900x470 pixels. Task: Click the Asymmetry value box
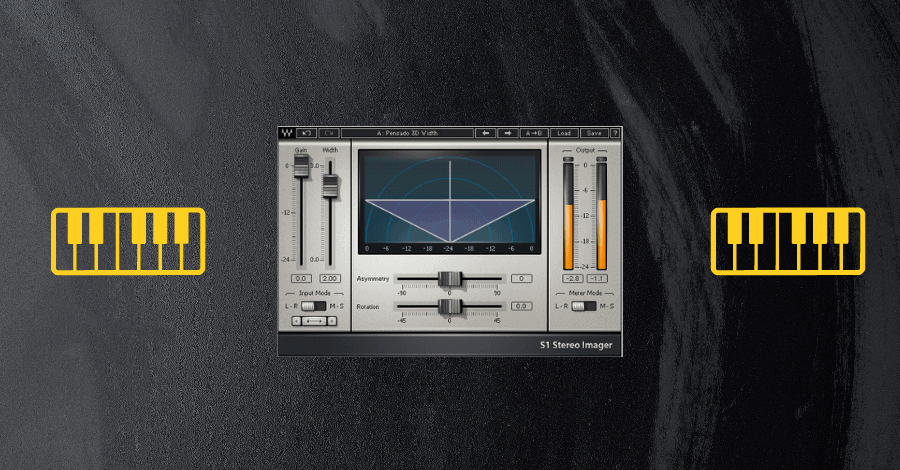click(521, 278)
